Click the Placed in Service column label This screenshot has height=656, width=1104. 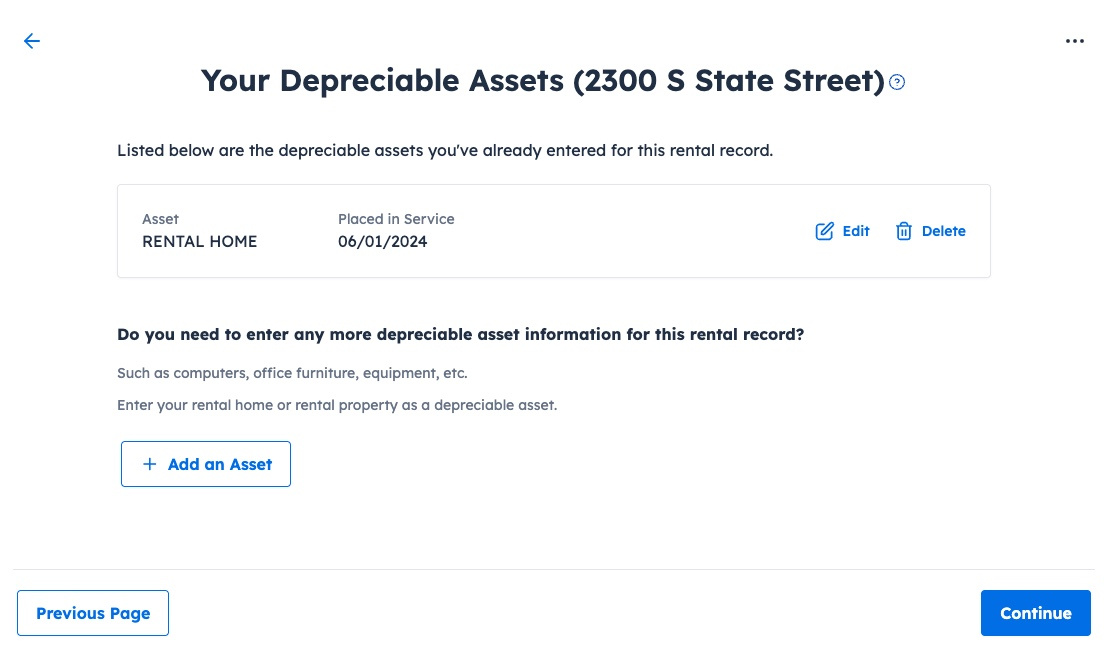pyautogui.click(x=396, y=219)
